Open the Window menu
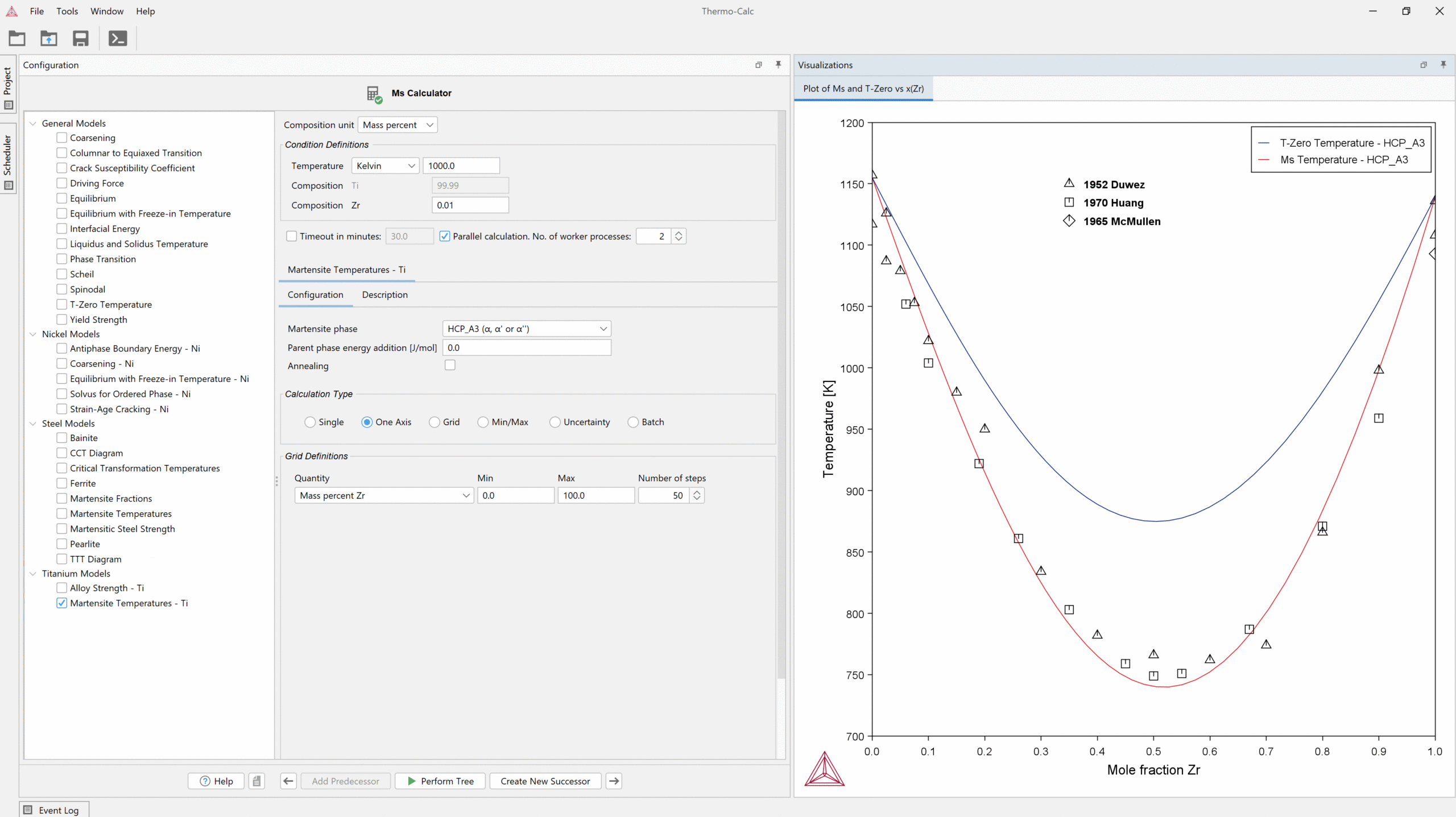Viewport: 1456px width, 817px height. [x=107, y=11]
